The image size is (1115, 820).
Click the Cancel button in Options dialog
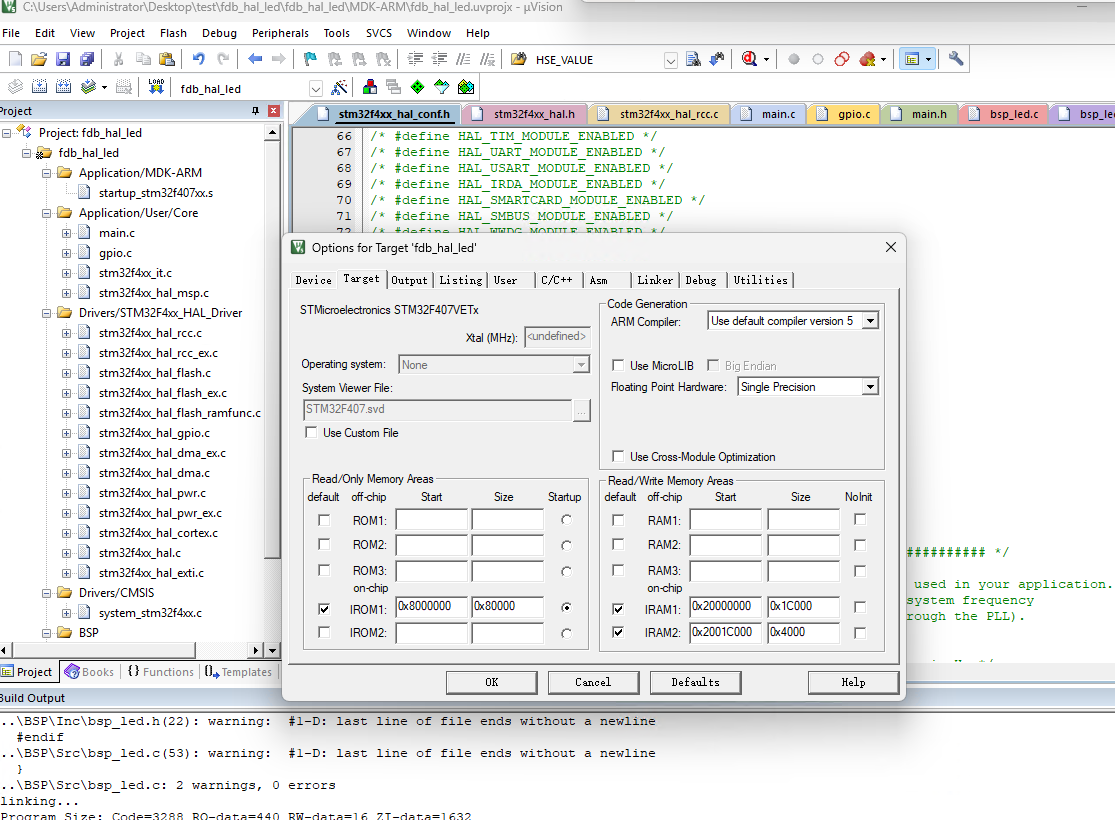[593, 682]
